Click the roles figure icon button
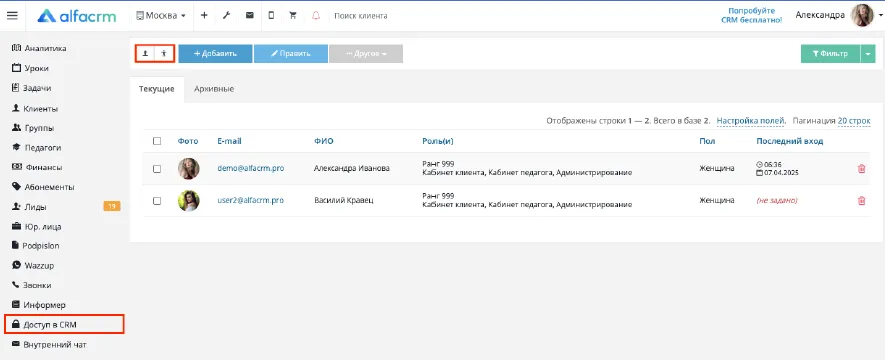Screen dimensions: 885x360 [x=164, y=54]
